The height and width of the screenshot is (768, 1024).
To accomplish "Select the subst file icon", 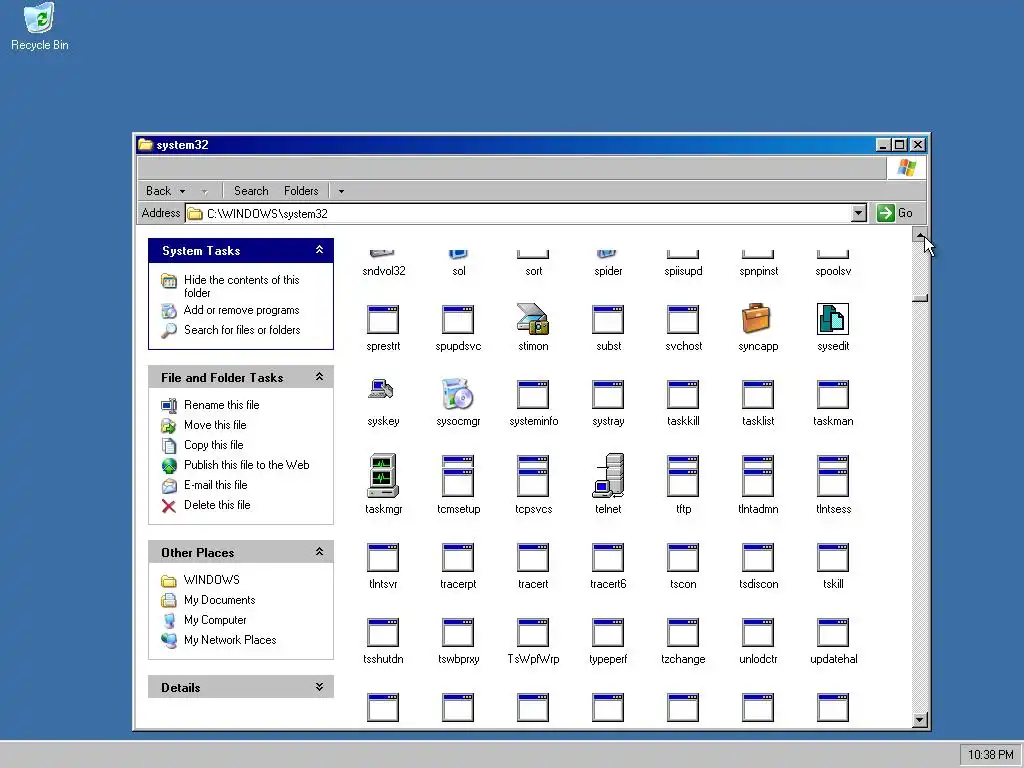I will (608, 319).
